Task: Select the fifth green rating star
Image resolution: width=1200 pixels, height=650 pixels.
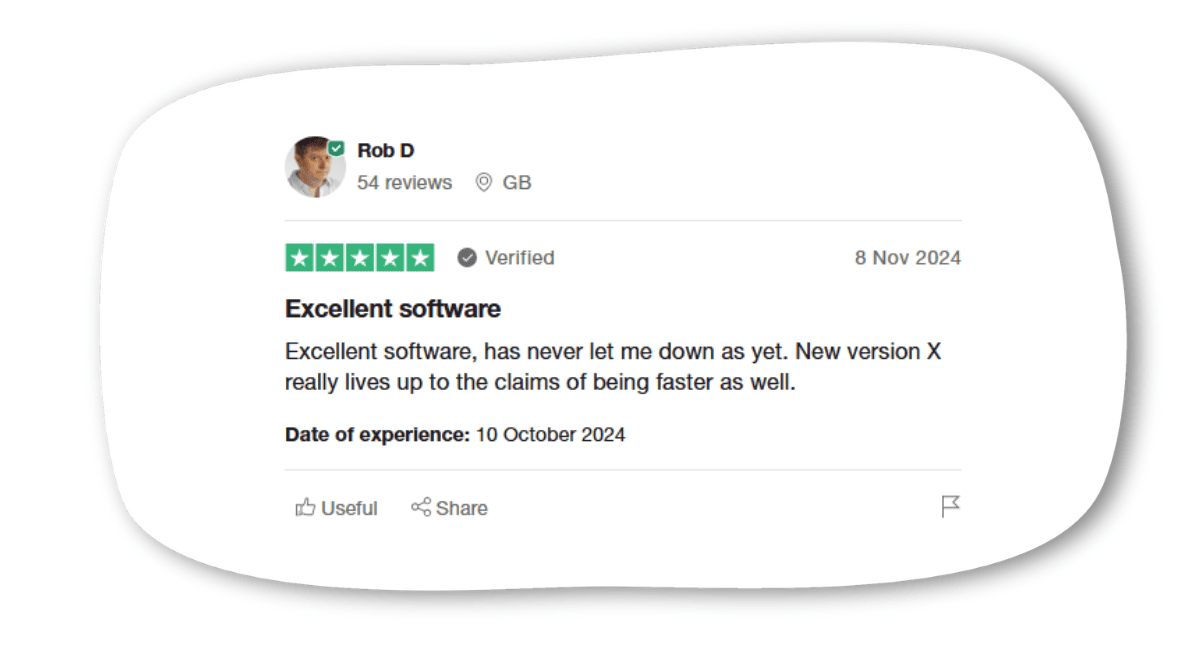Action: (x=420, y=258)
